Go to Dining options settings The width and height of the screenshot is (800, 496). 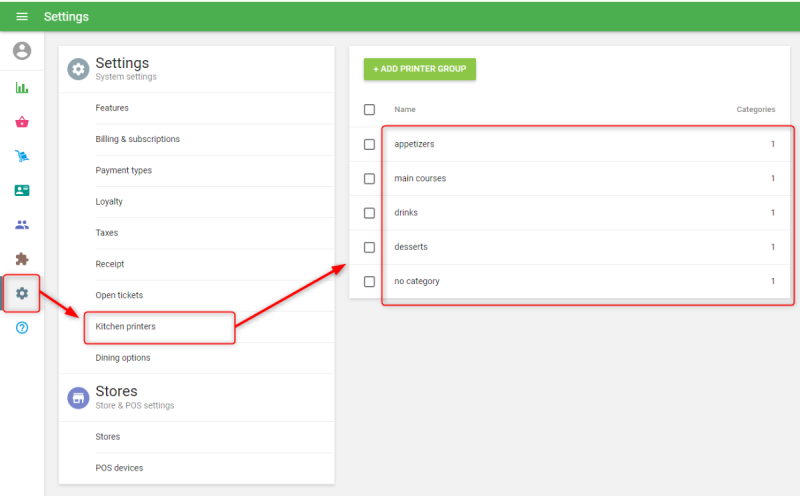click(123, 358)
